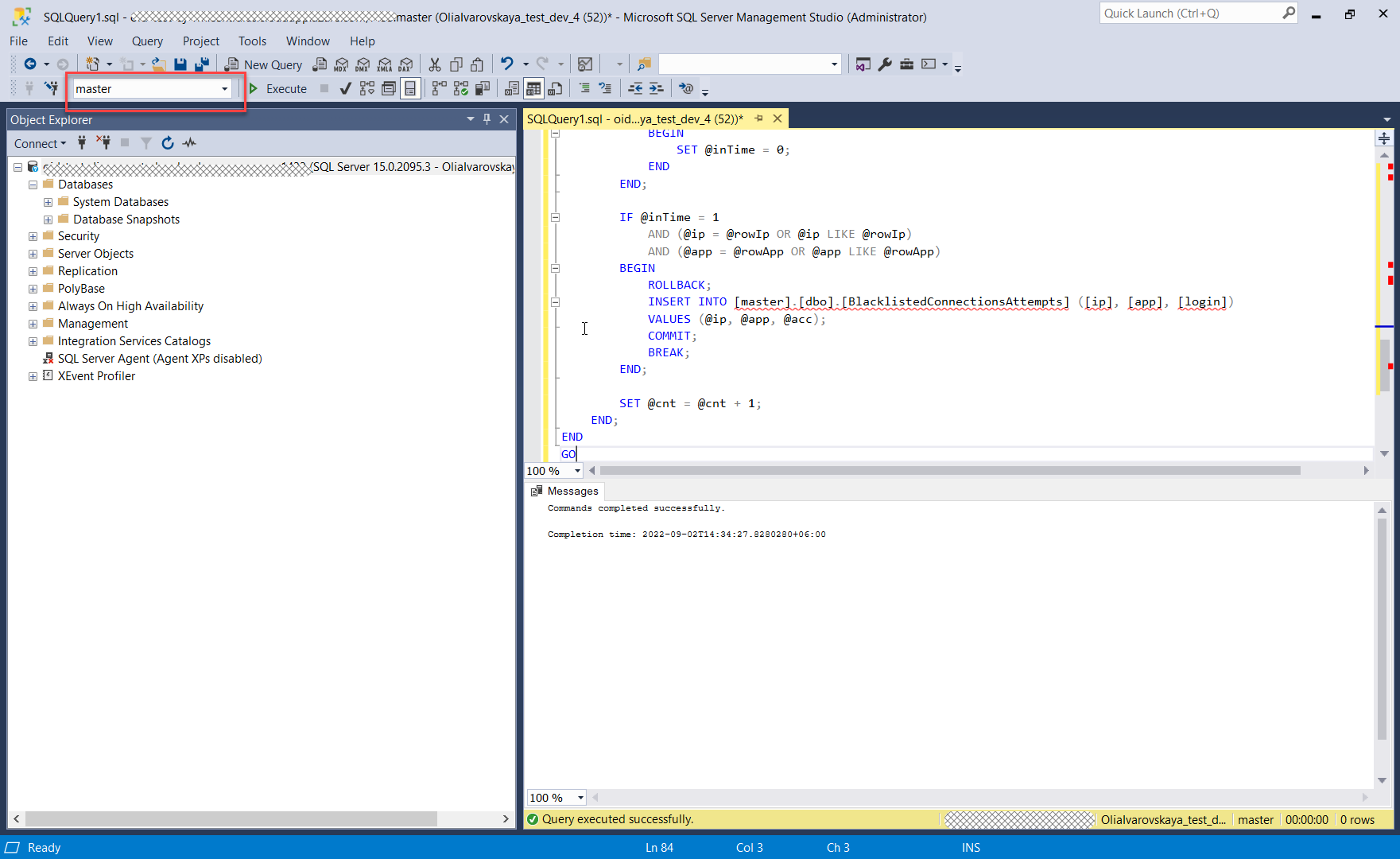Open the Messages results tab
Image resolution: width=1400 pixels, height=859 pixels.
pos(564,491)
